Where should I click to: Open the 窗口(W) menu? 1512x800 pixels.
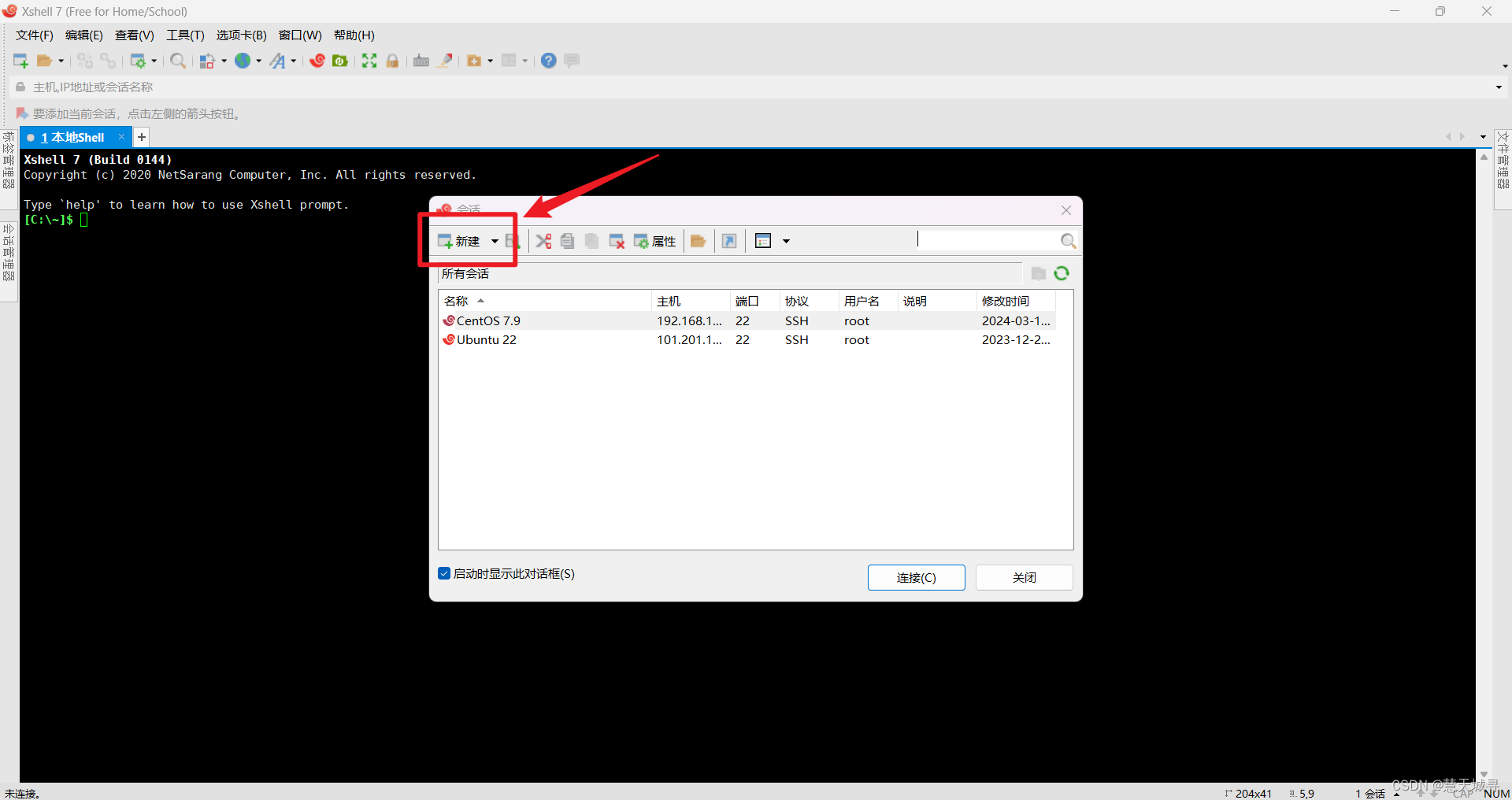[x=300, y=35]
